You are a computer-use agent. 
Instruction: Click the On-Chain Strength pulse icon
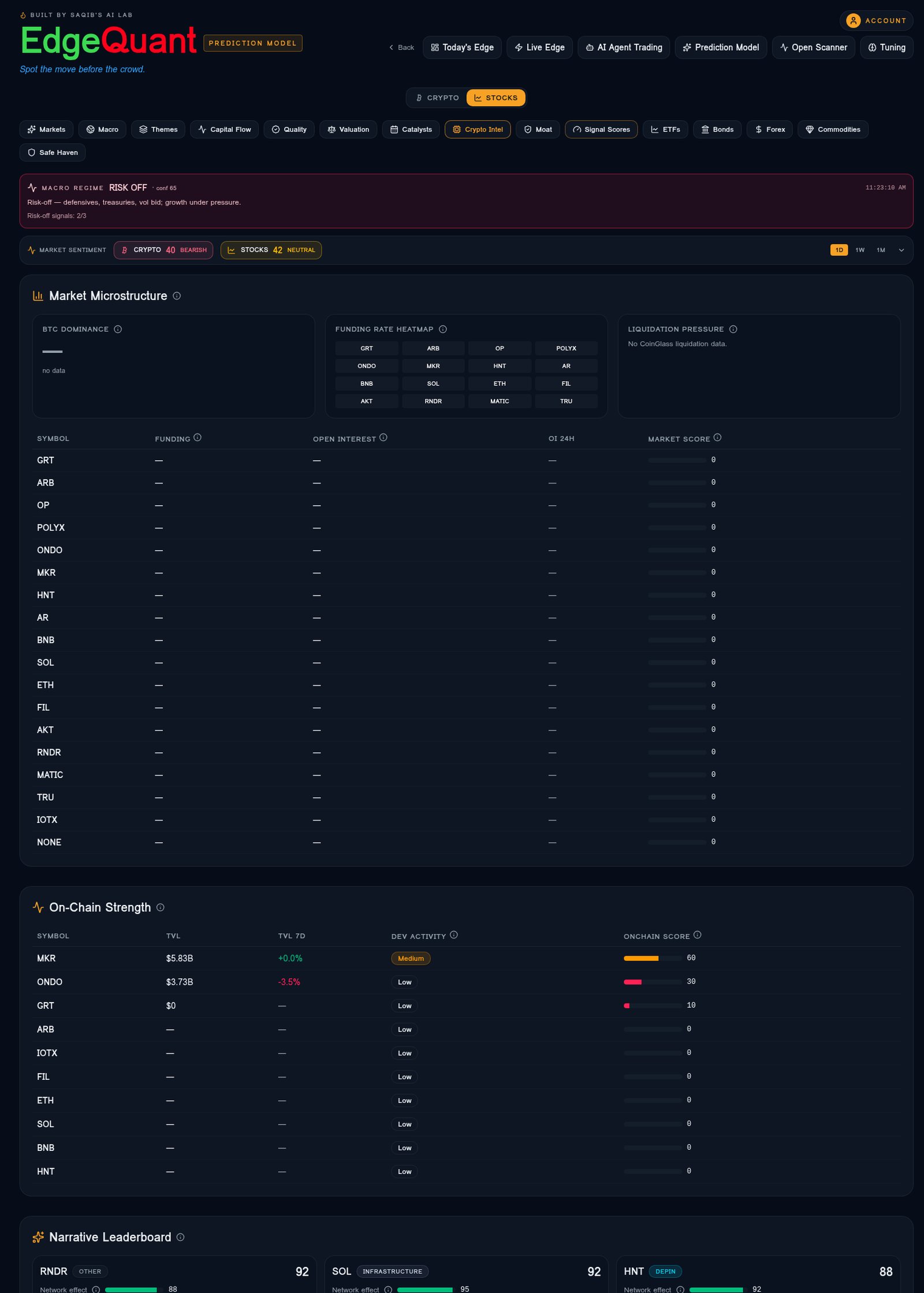click(38, 907)
